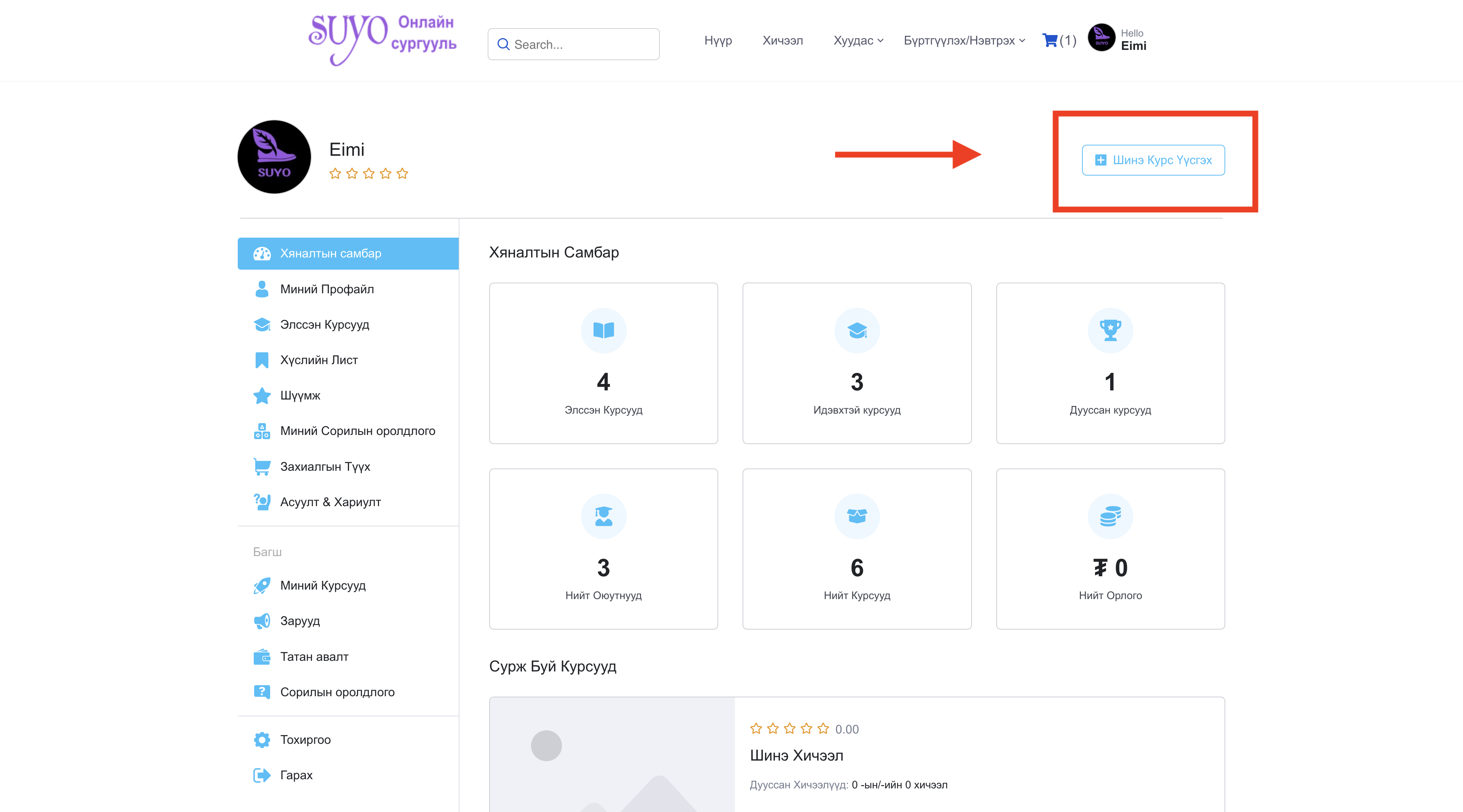This screenshot has width=1463, height=812.
Task: Click the number 4 in Элссэн Курсууд card
Action: 603,382
